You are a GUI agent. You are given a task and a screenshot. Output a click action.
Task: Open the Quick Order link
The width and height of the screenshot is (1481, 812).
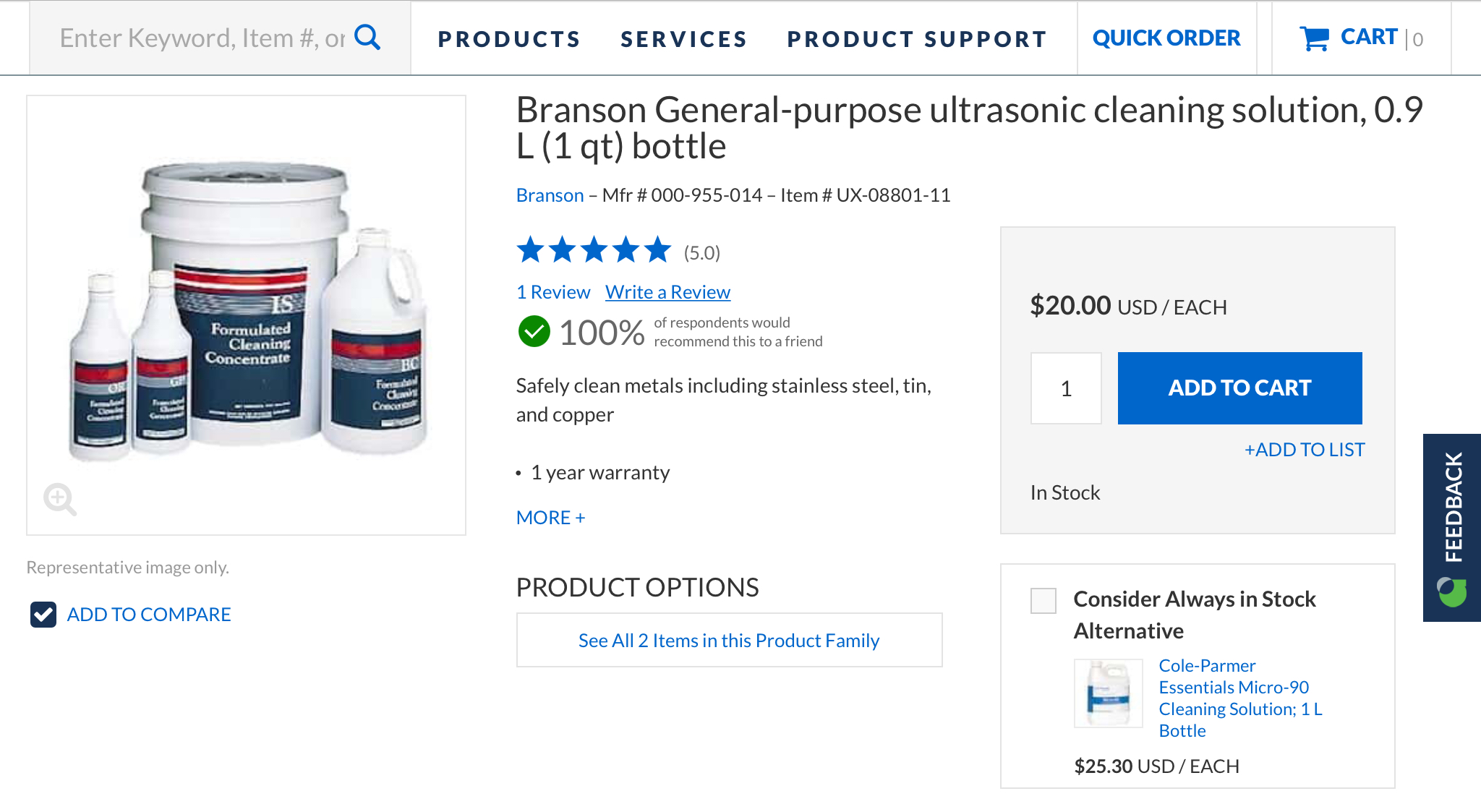tap(1166, 38)
